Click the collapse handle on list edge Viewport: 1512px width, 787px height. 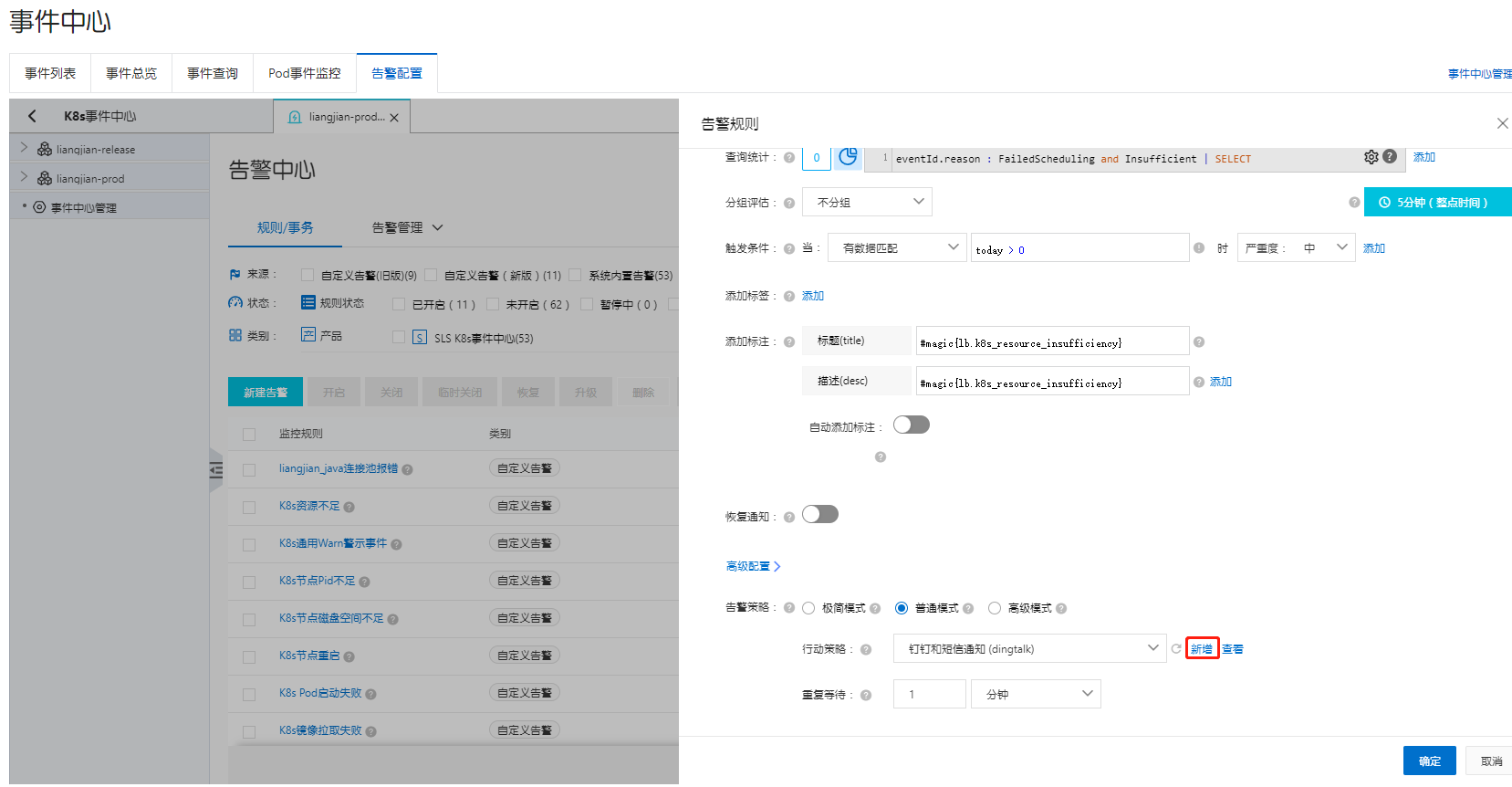click(x=216, y=470)
